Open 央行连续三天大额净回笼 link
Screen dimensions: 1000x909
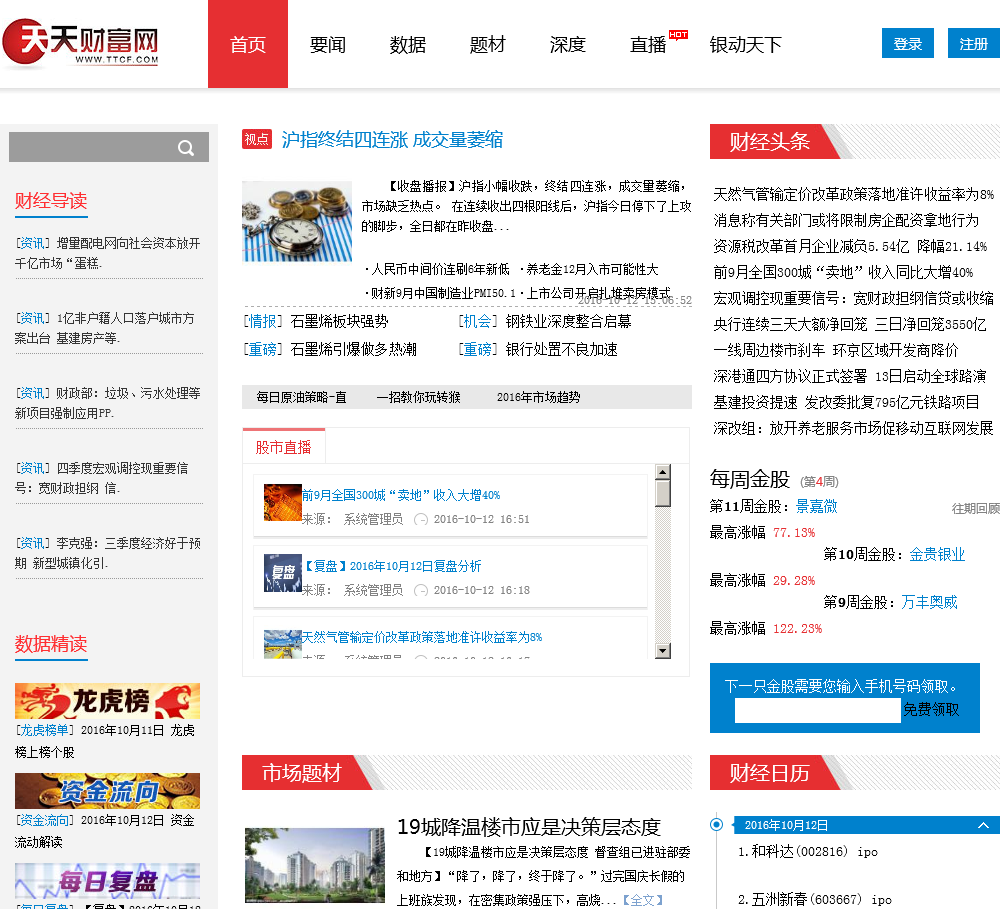click(x=849, y=324)
